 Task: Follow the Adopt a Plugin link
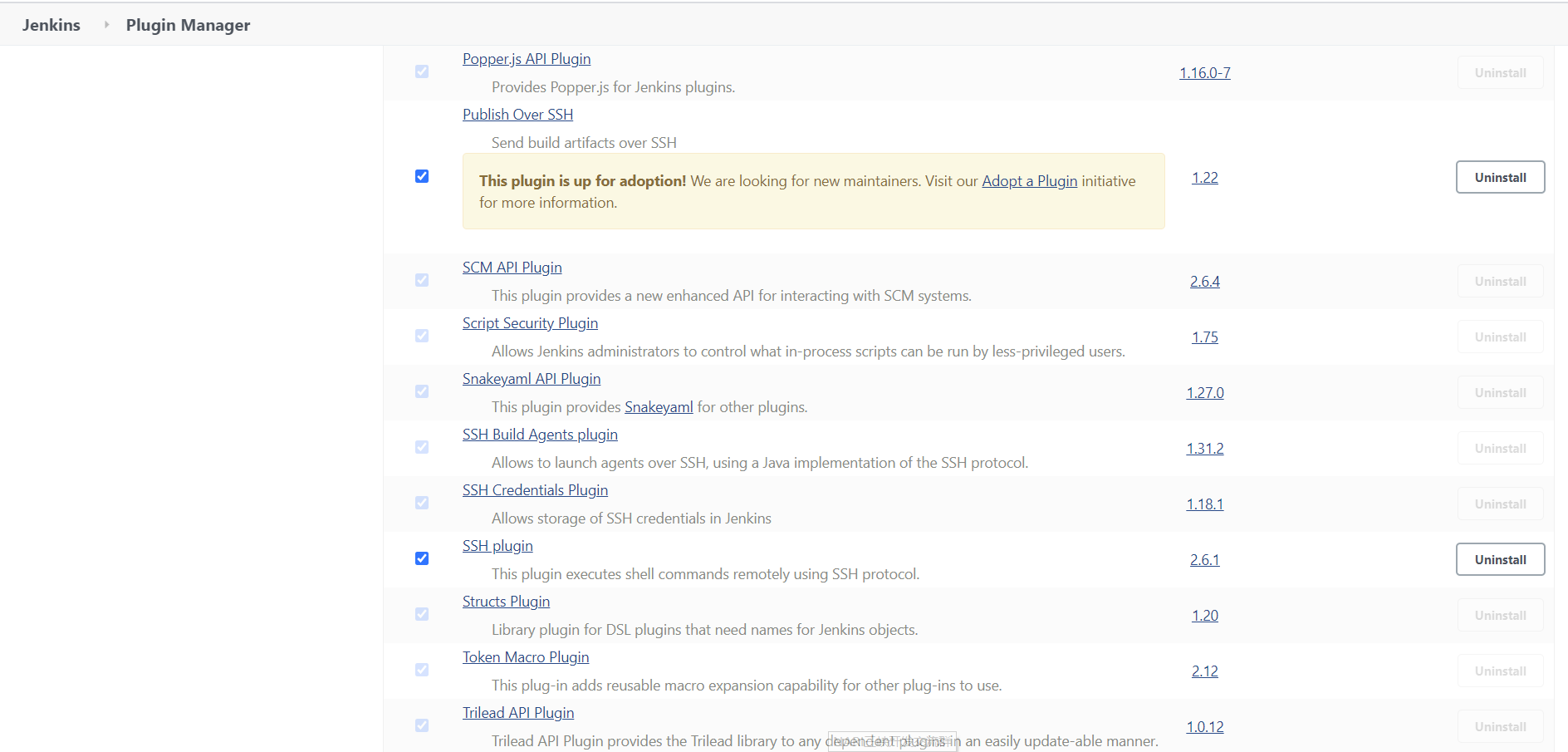(1029, 181)
